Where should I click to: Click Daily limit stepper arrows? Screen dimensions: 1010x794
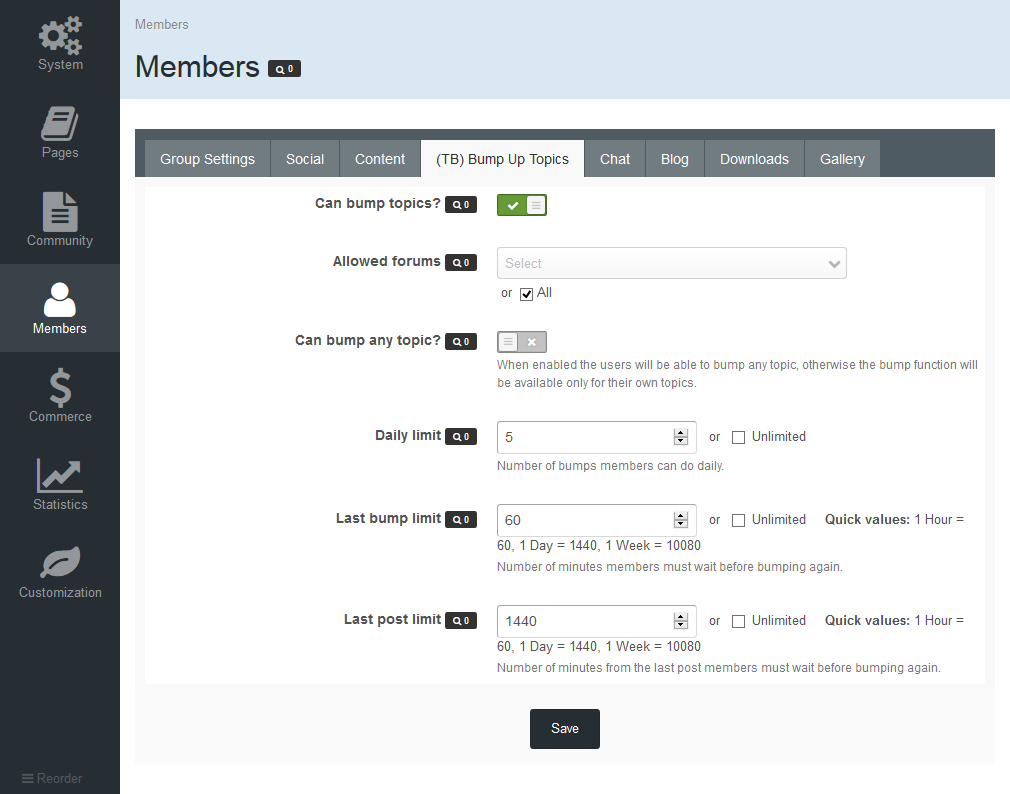(x=680, y=437)
